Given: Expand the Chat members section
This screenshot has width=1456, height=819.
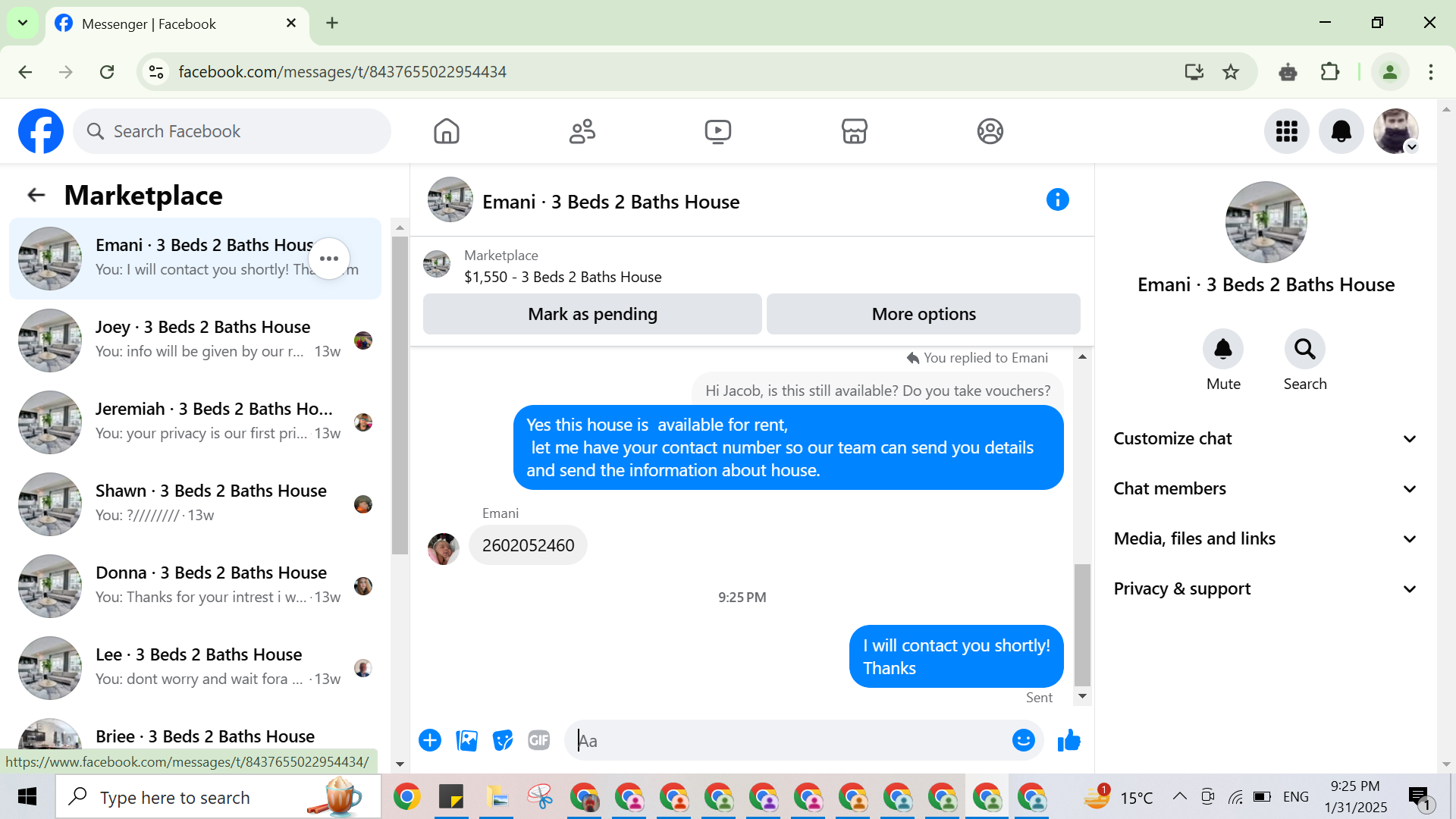Looking at the screenshot, I should (1266, 488).
